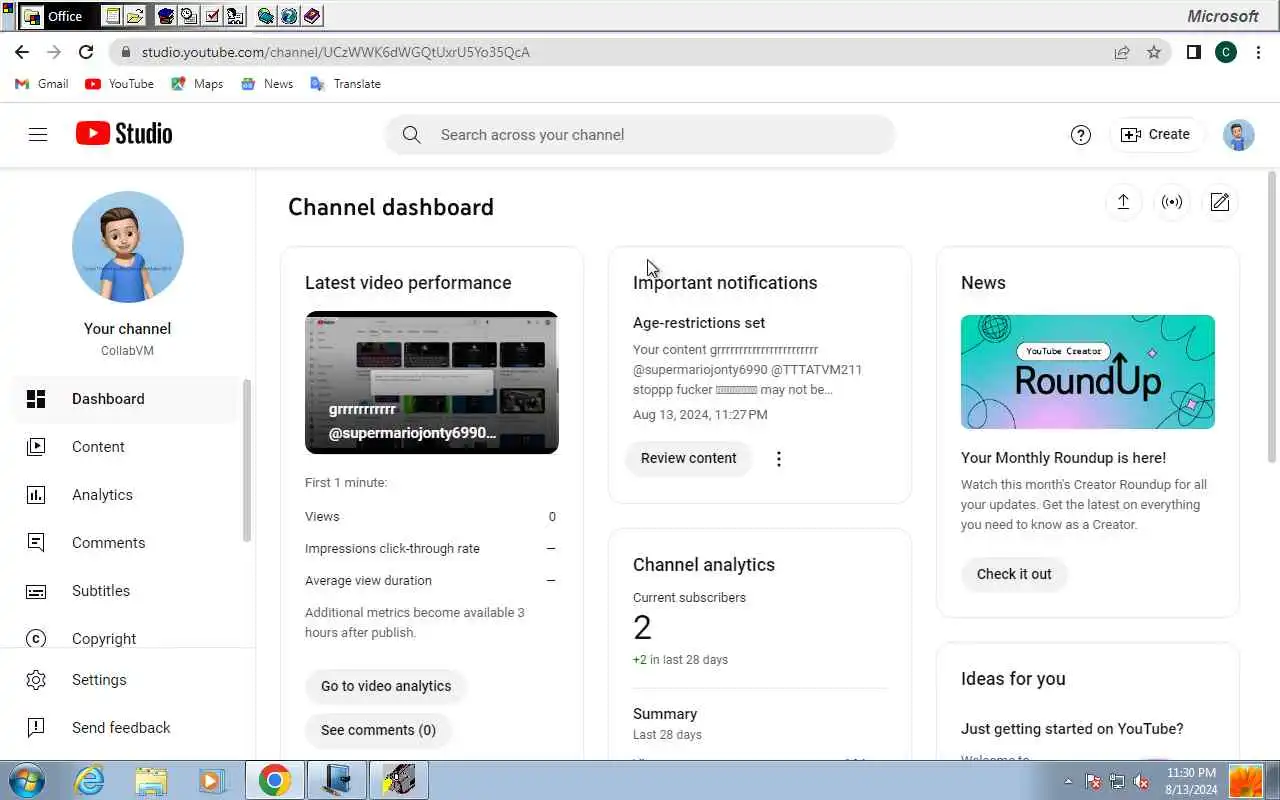Click the checkmark New Task icon
Image resolution: width=1280 pixels, height=800 pixels.
[x=212, y=16]
